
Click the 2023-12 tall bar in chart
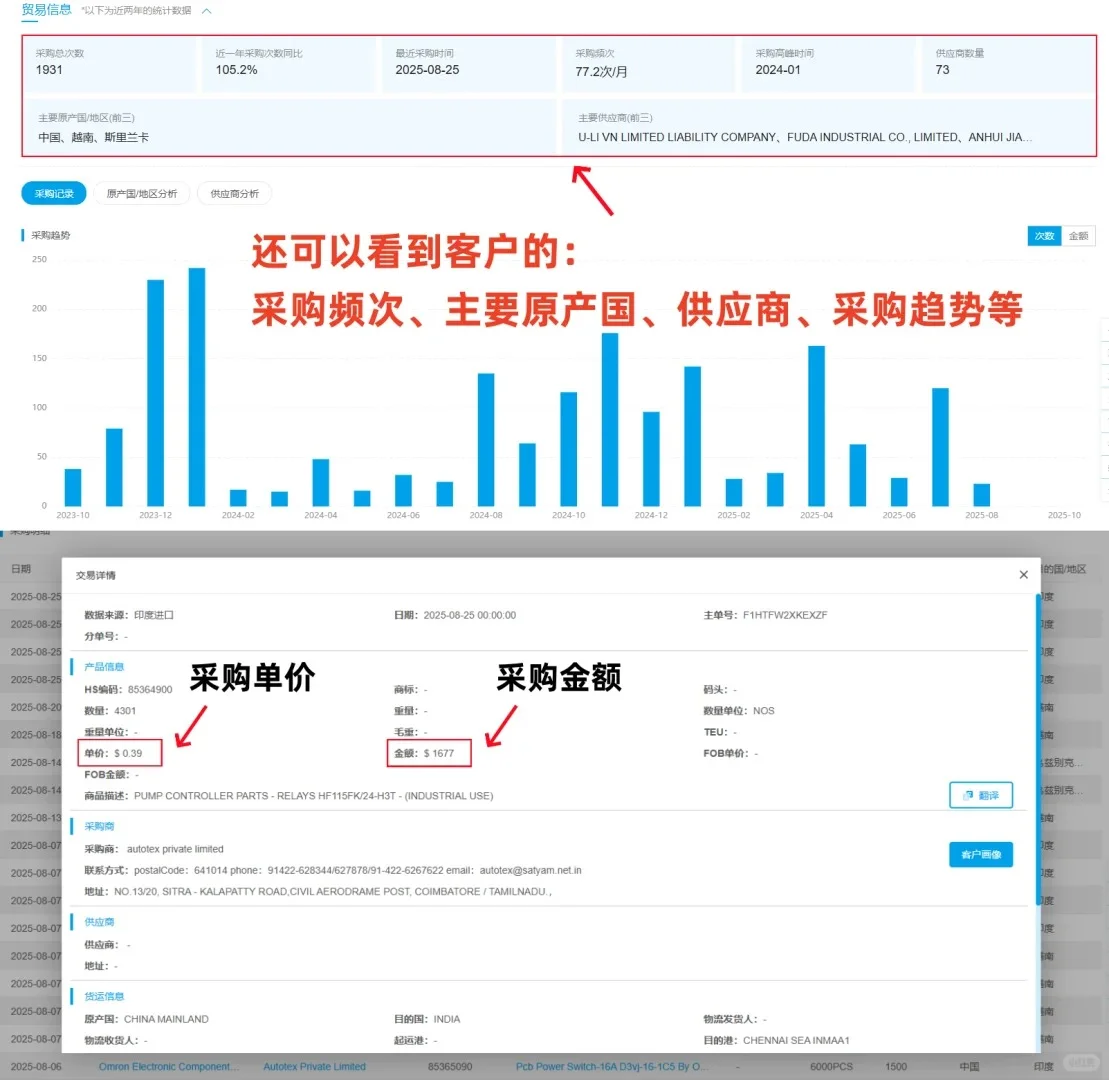[x=156, y=393]
